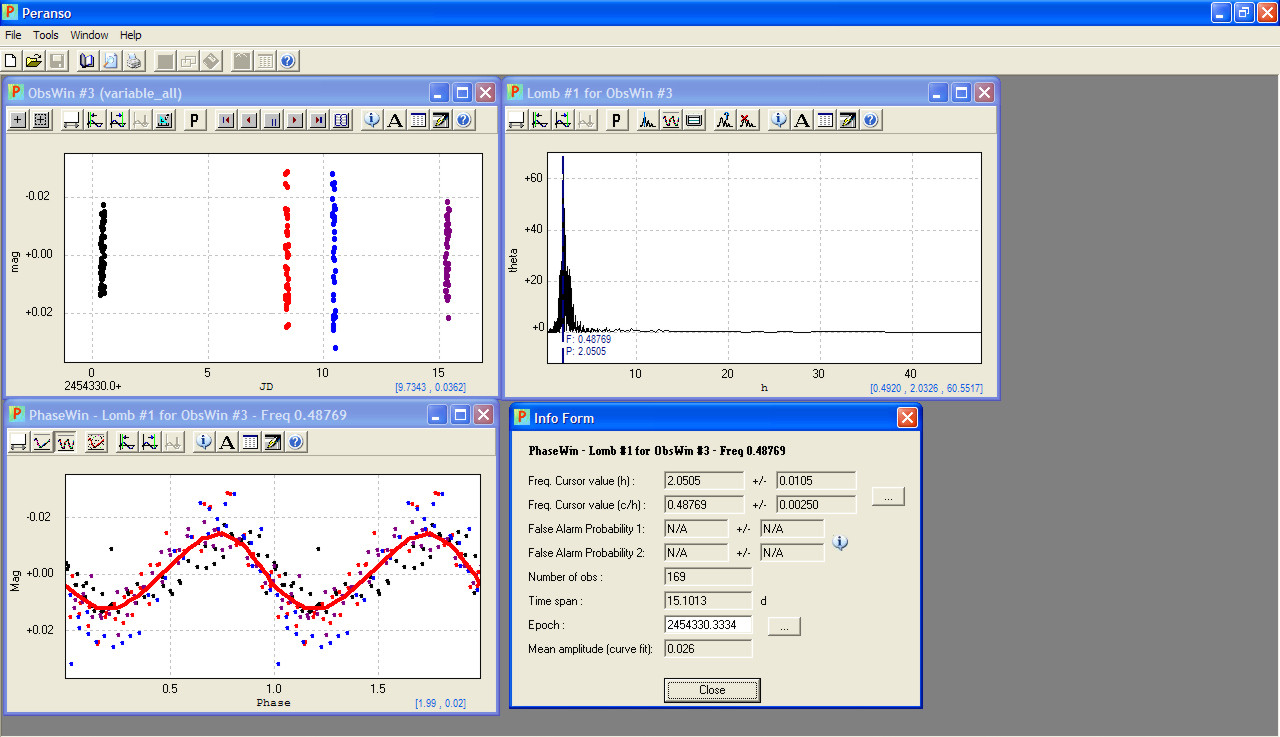Open the ellipsis button beside frequency cursor values
The width and height of the screenshot is (1280, 737).
click(888, 497)
